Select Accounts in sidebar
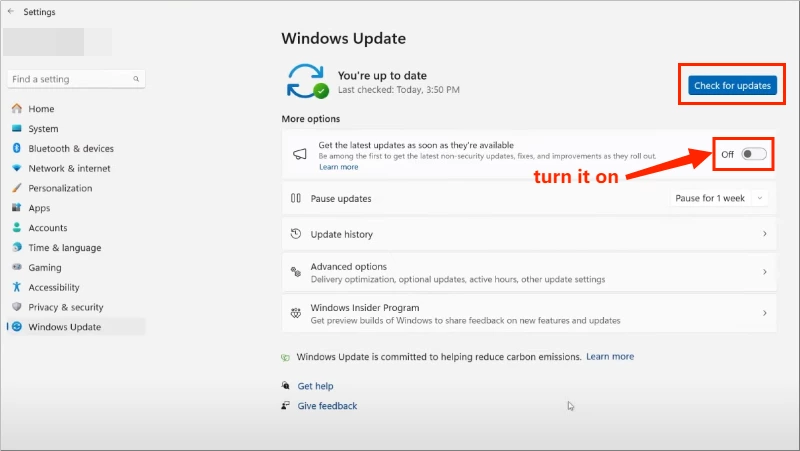 click(76, 228)
